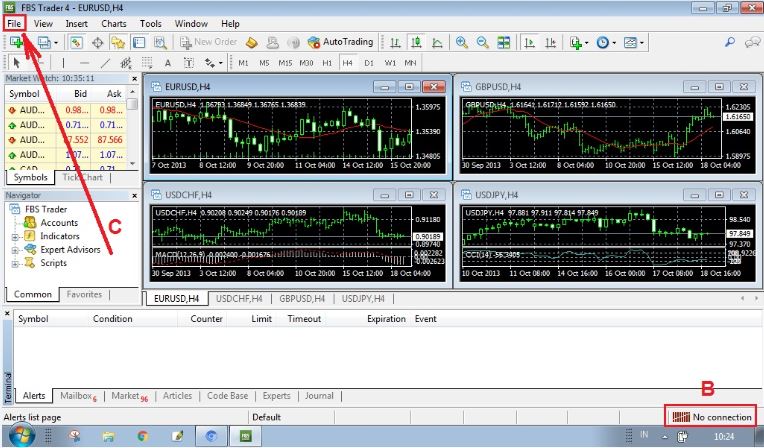This screenshot has width=764, height=448.
Task: Open the USDCHF,H4 chart tab
Action: click(x=239, y=298)
